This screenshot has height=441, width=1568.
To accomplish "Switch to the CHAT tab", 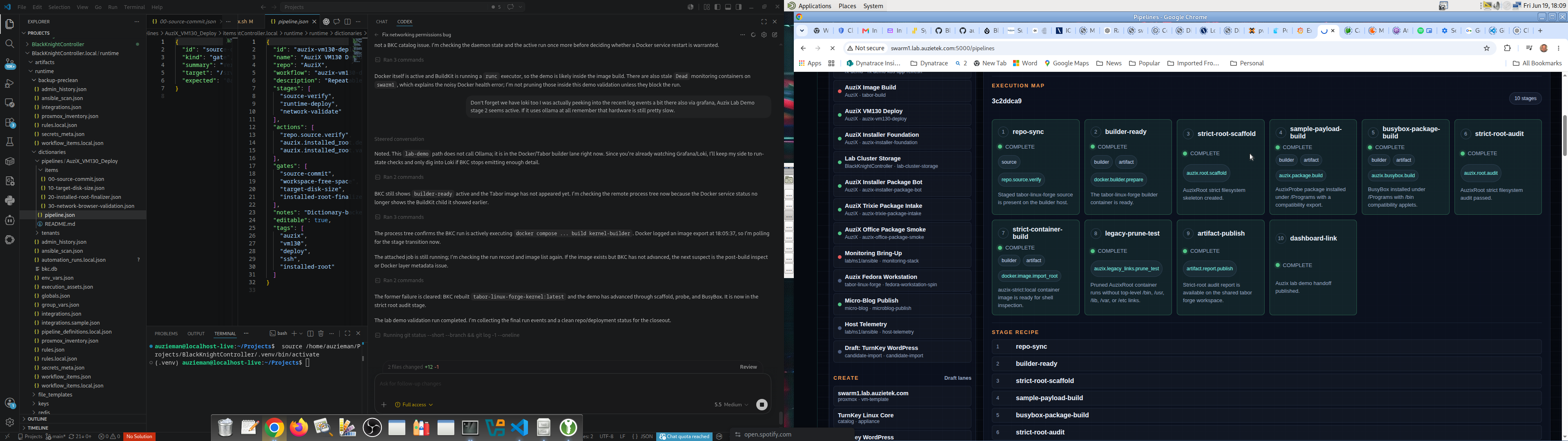I will pos(382,22).
